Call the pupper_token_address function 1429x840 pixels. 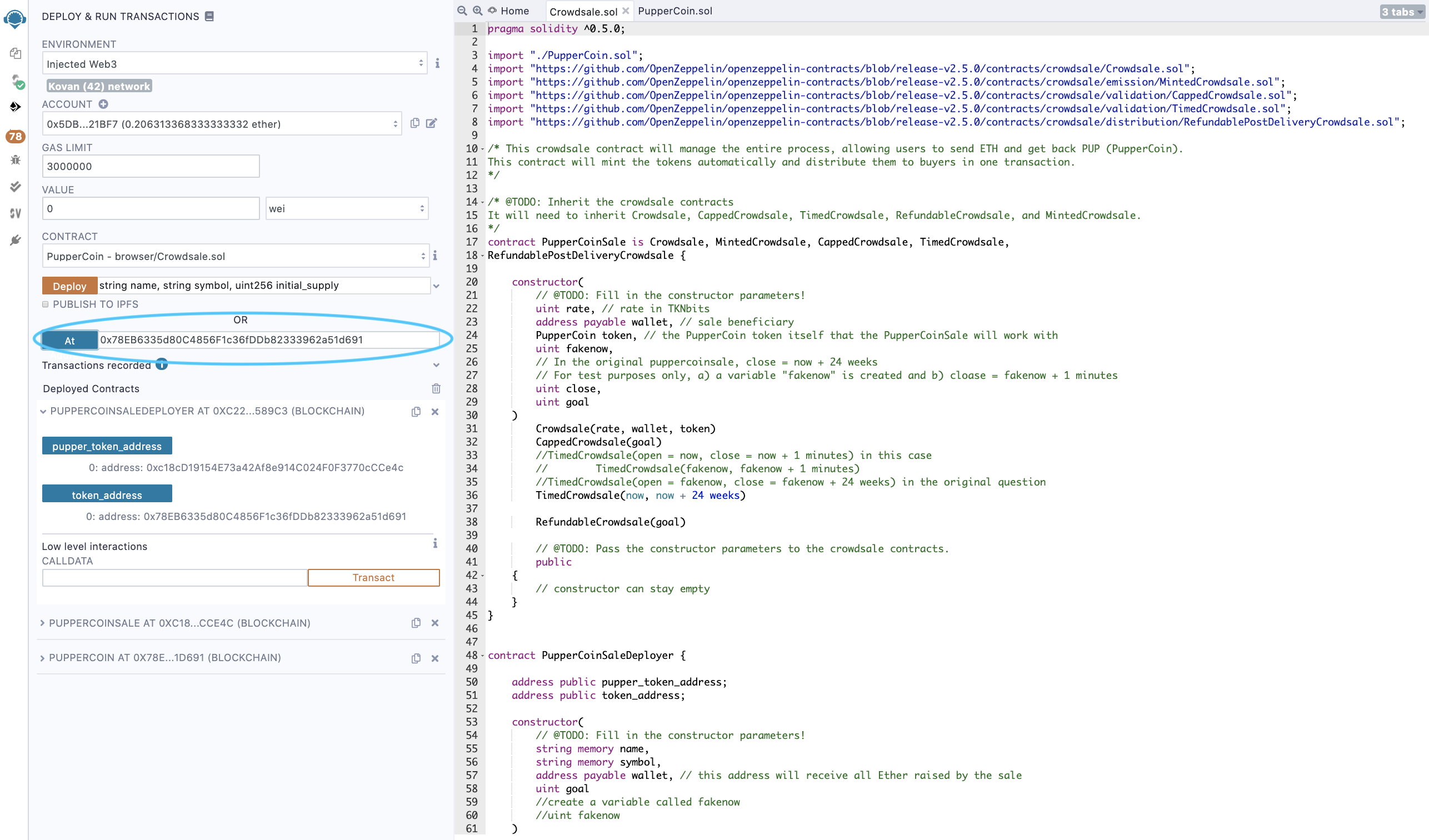point(107,446)
